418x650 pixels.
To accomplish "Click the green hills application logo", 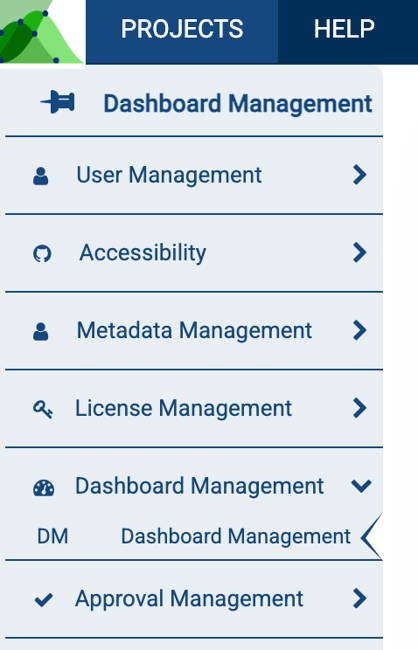I will pyautogui.click(x=41, y=32).
